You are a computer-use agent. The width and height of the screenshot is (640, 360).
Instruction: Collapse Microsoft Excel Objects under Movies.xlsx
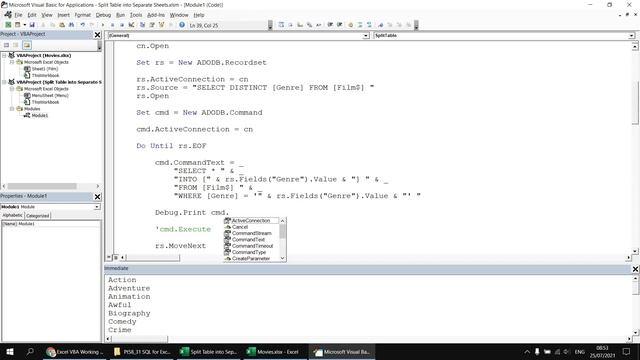pyautogui.click(x=12, y=62)
